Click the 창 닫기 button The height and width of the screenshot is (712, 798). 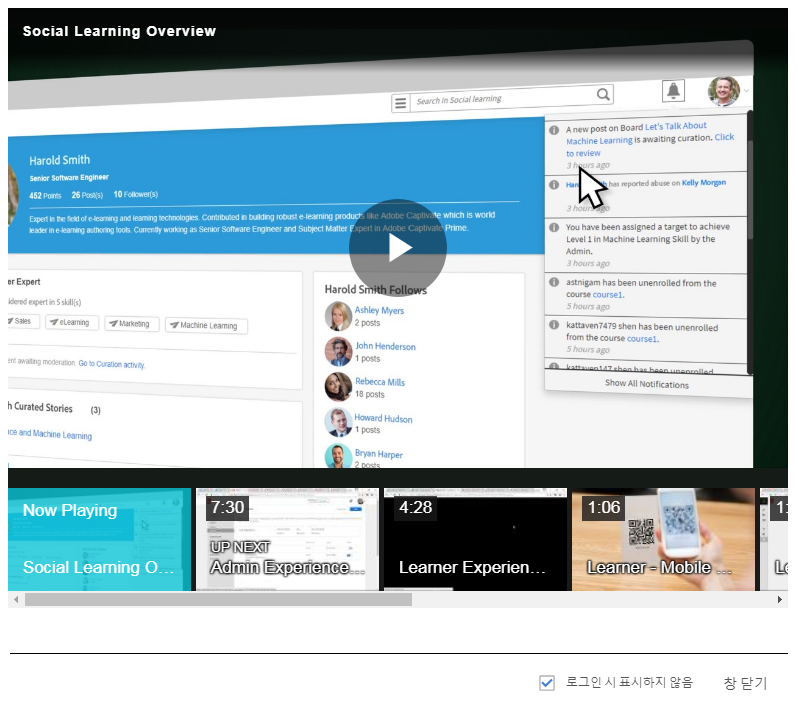[x=745, y=682]
